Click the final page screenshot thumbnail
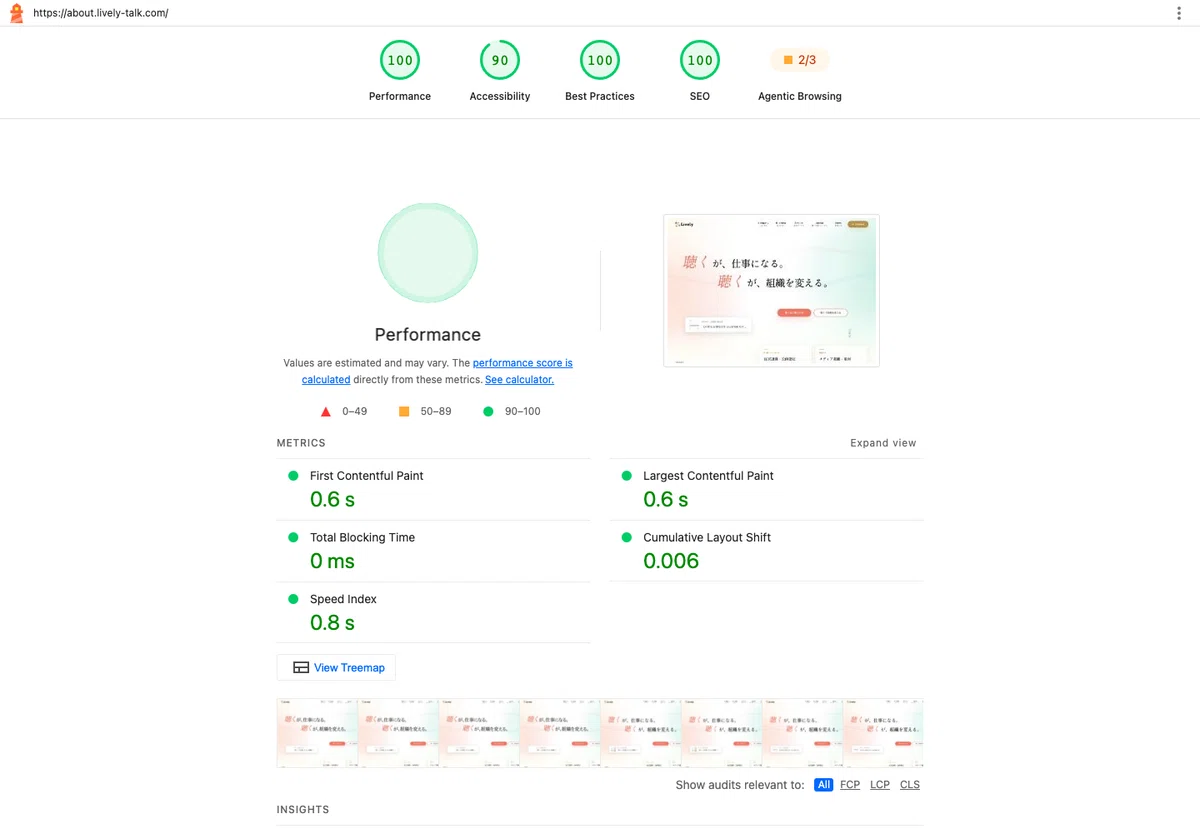 pos(771,291)
